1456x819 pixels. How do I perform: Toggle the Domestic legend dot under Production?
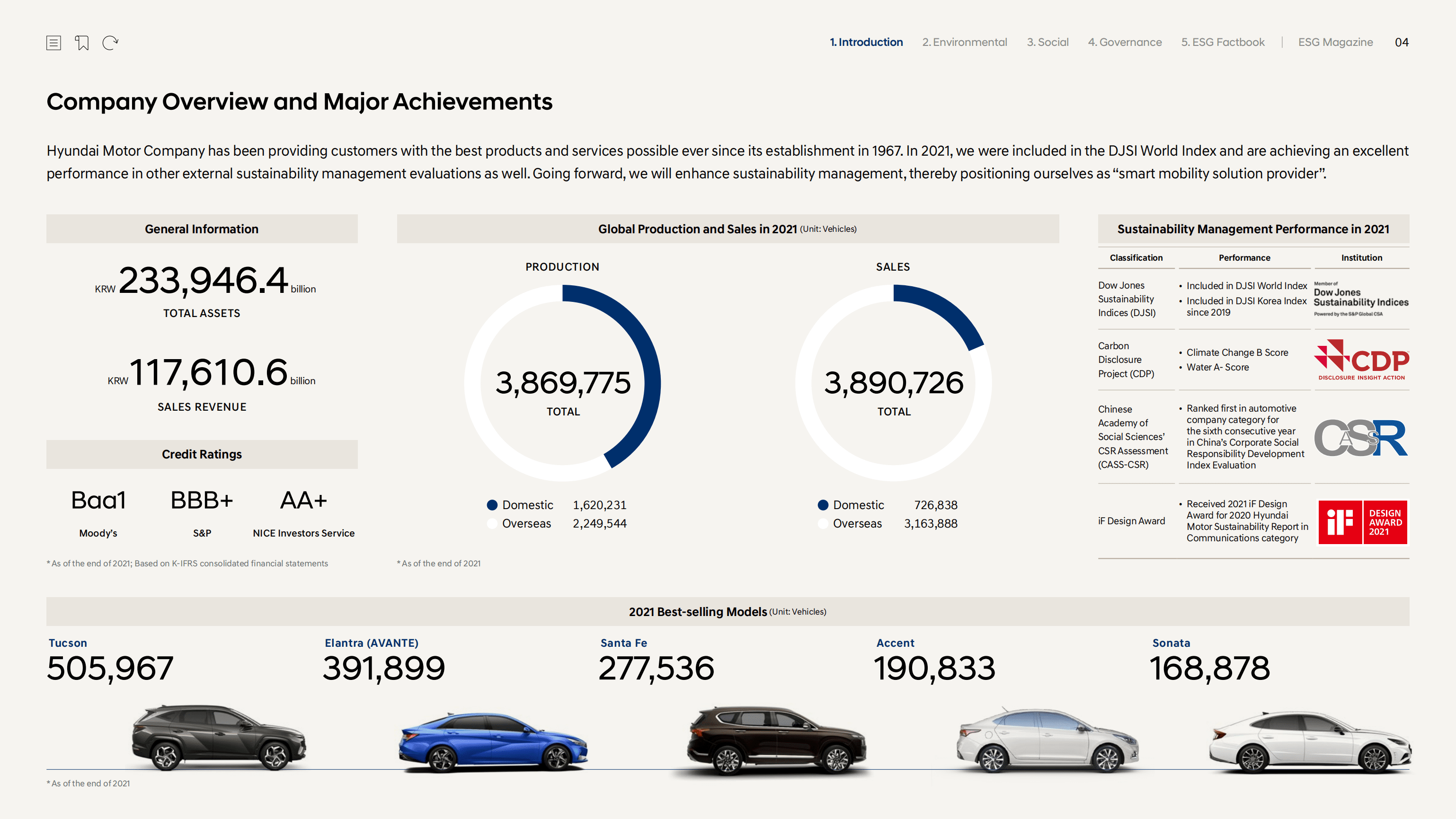coord(492,505)
